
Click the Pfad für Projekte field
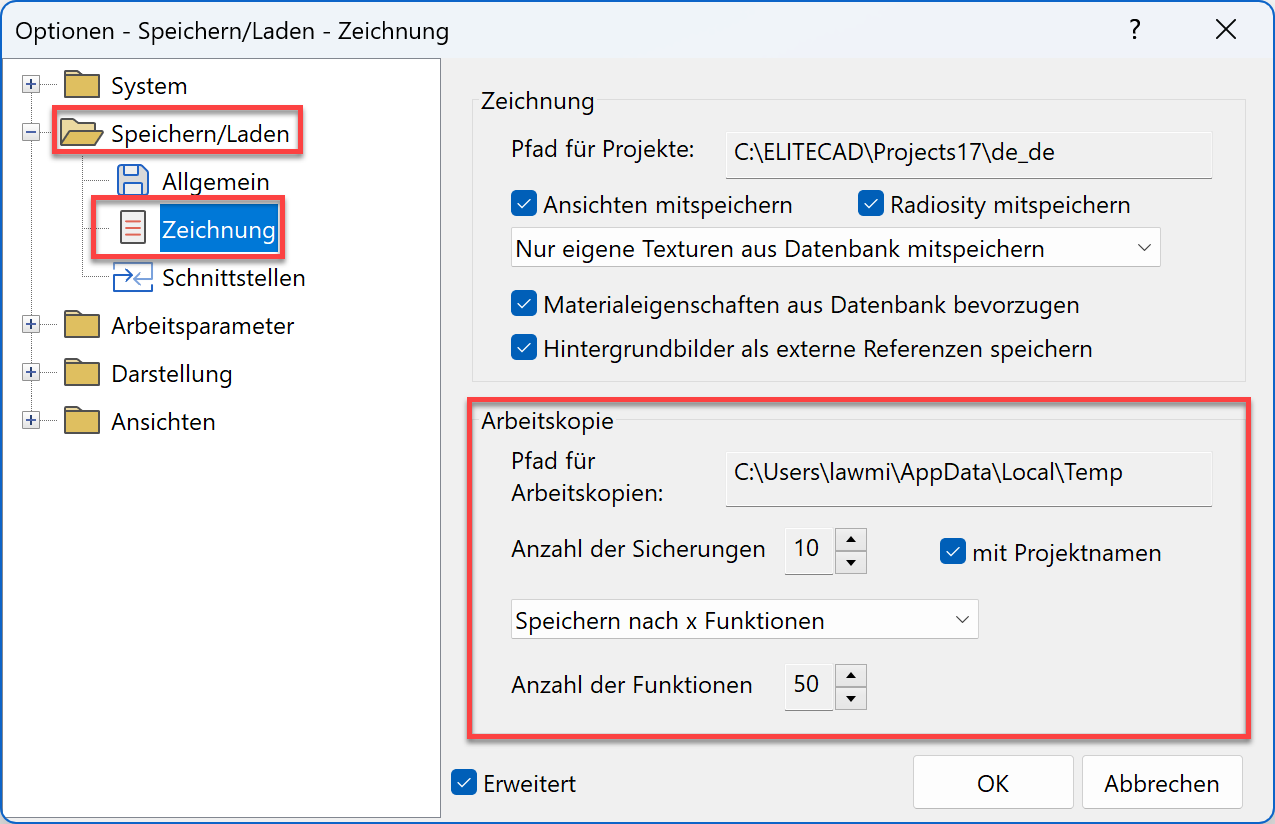pos(968,154)
